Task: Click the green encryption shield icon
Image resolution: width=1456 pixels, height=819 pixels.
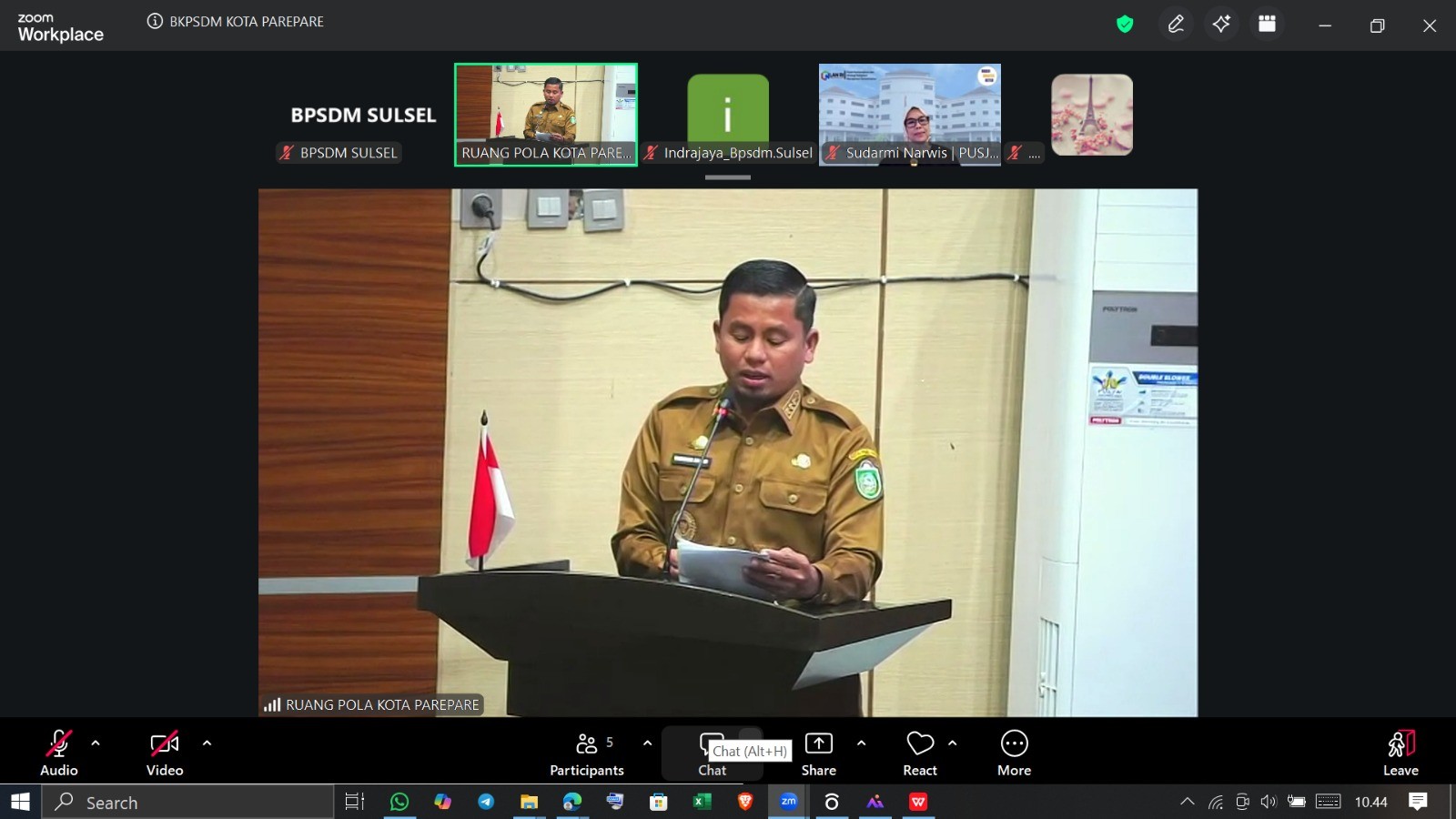Action: coord(1125,25)
